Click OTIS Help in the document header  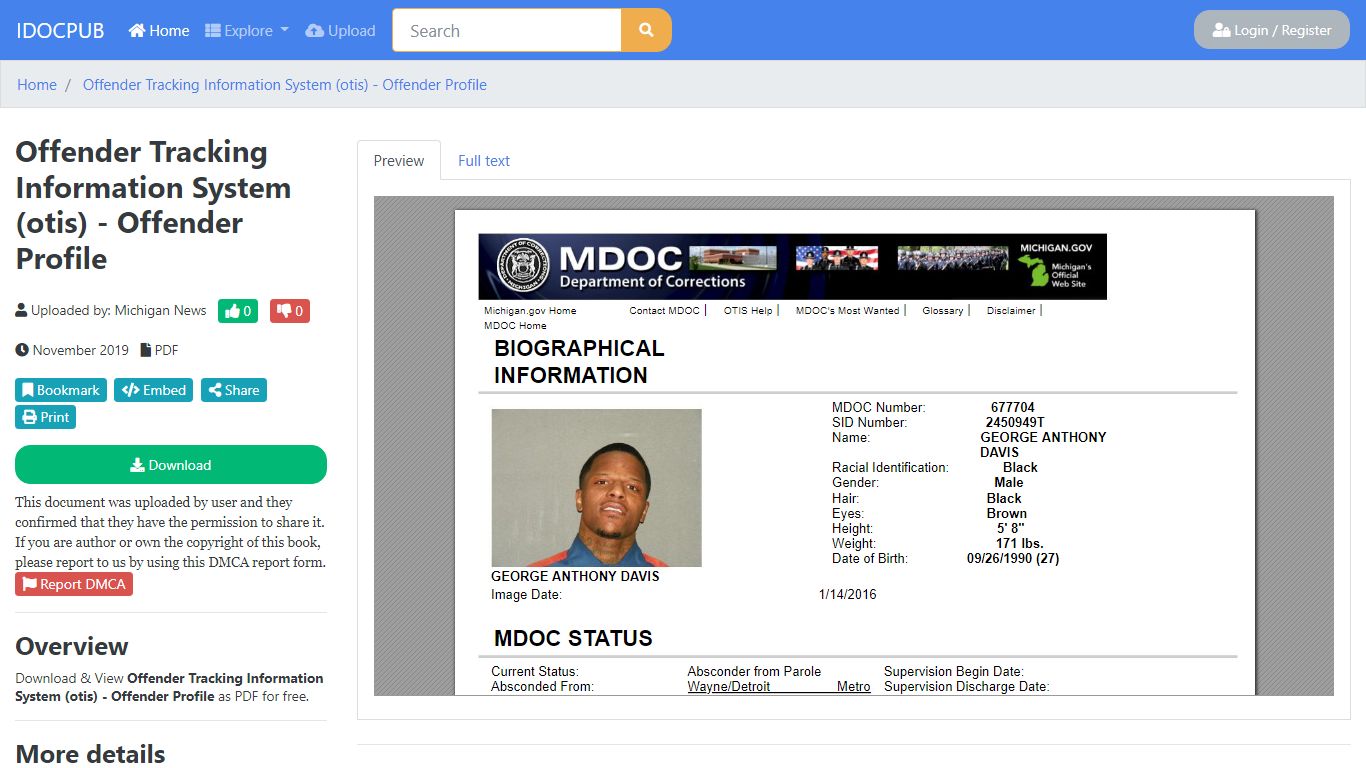[x=748, y=311]
